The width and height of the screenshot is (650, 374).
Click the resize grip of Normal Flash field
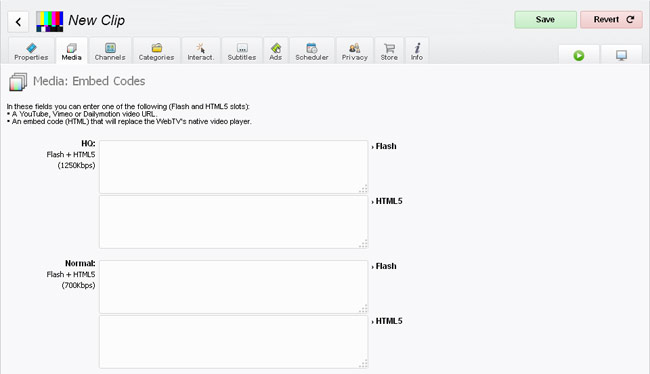(x=363, y=309)
